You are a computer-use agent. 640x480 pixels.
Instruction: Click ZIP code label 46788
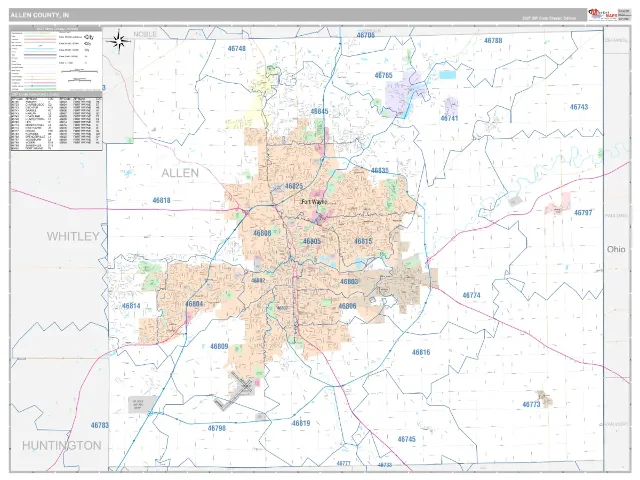[x=493, y=40]
